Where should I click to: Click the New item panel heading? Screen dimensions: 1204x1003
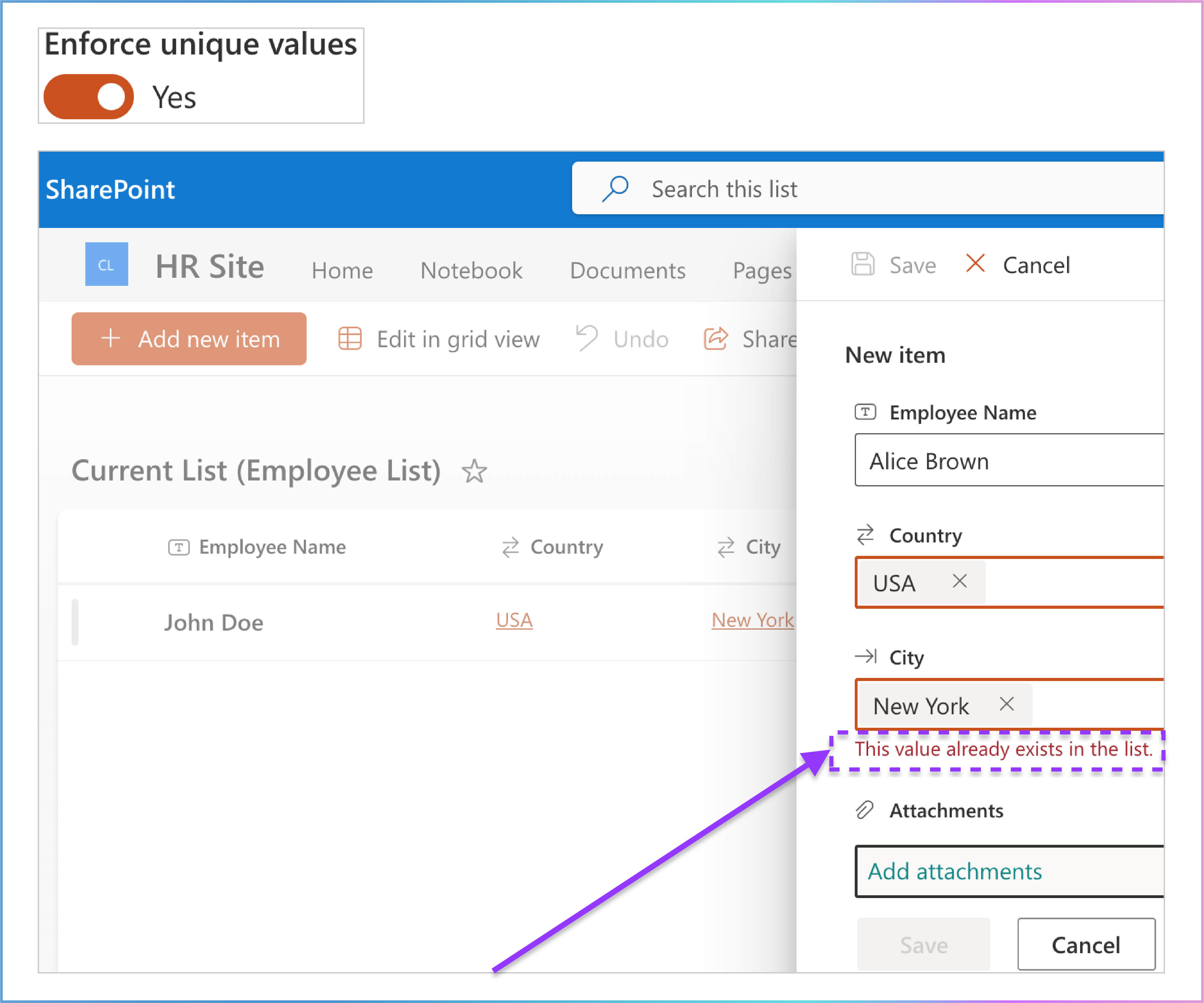pos(895,356)
